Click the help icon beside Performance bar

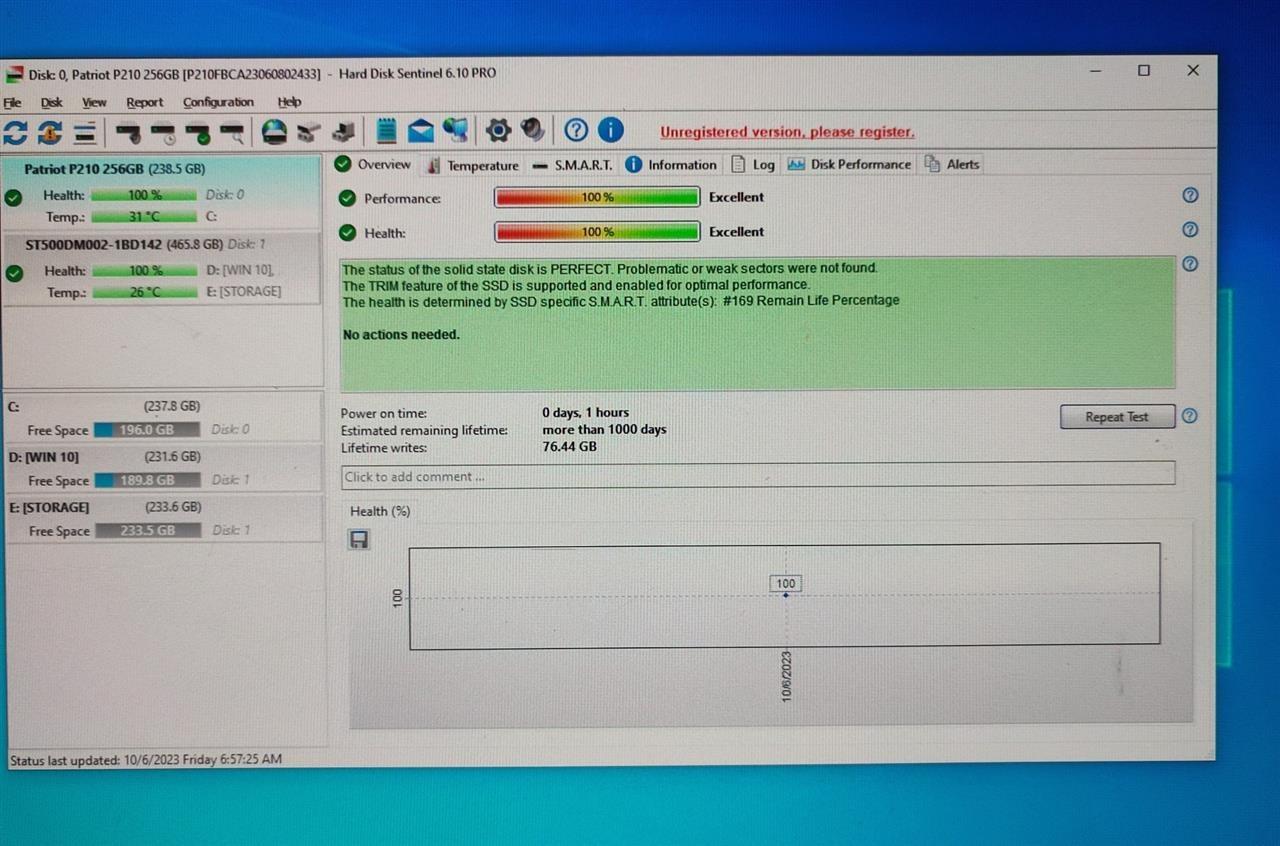point(1190,195)
